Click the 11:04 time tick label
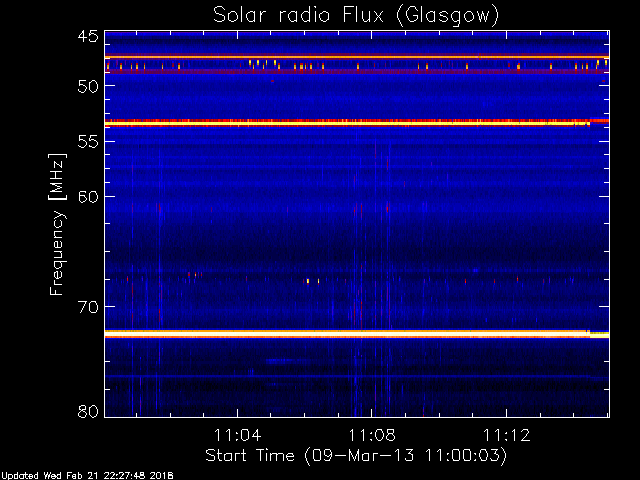Image resolution: width=640 pixels, height=480 pixels. pyautogui.click(x=238, y=435)
